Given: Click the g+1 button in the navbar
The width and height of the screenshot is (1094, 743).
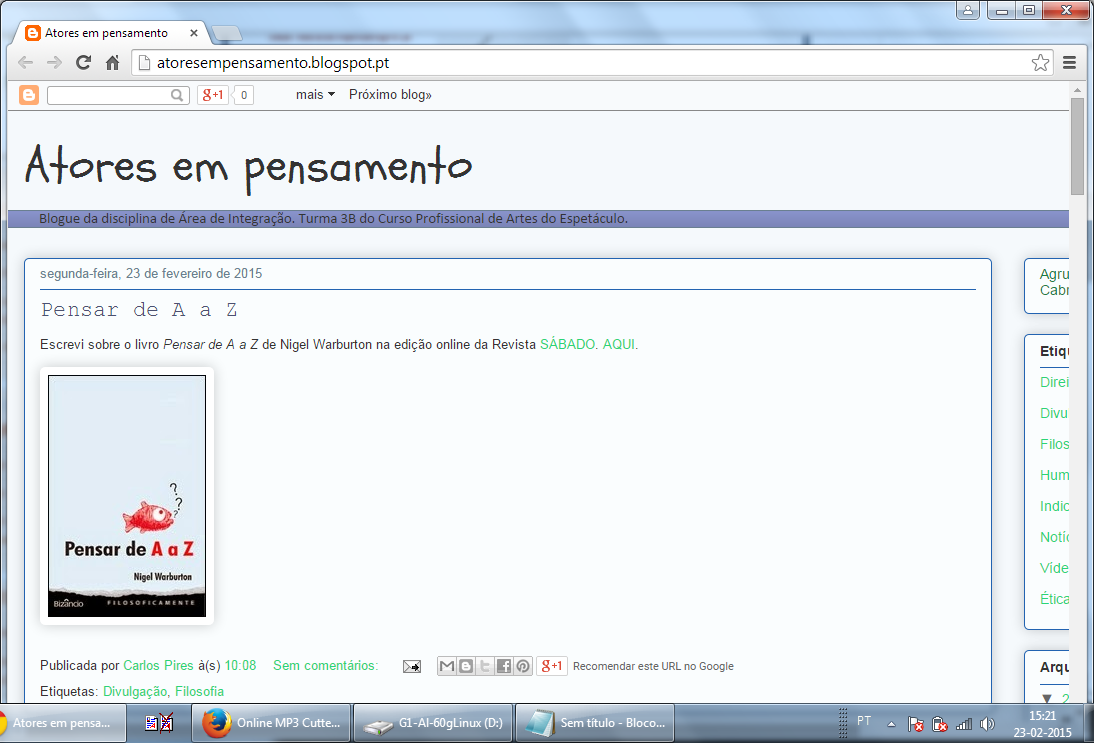Looking at the screenshot, I should pyautogui.click(x=213, y=95).
